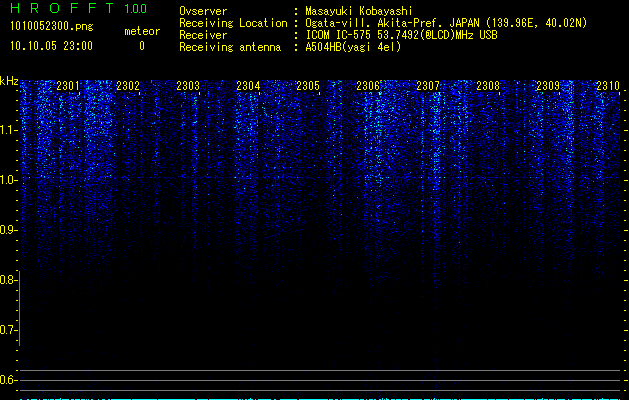
Task: Click the 0.8 frequency axis label
Action: tap(8, 280)
